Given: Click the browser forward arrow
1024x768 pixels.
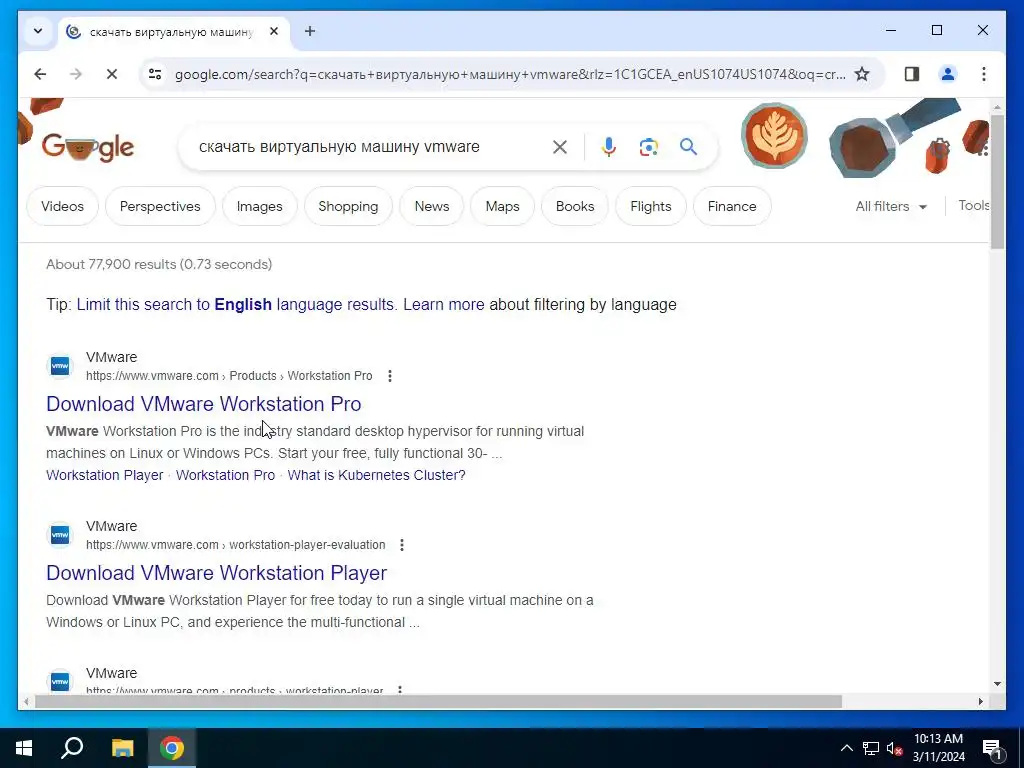Looking at the screenshot, I should (76, 74).
